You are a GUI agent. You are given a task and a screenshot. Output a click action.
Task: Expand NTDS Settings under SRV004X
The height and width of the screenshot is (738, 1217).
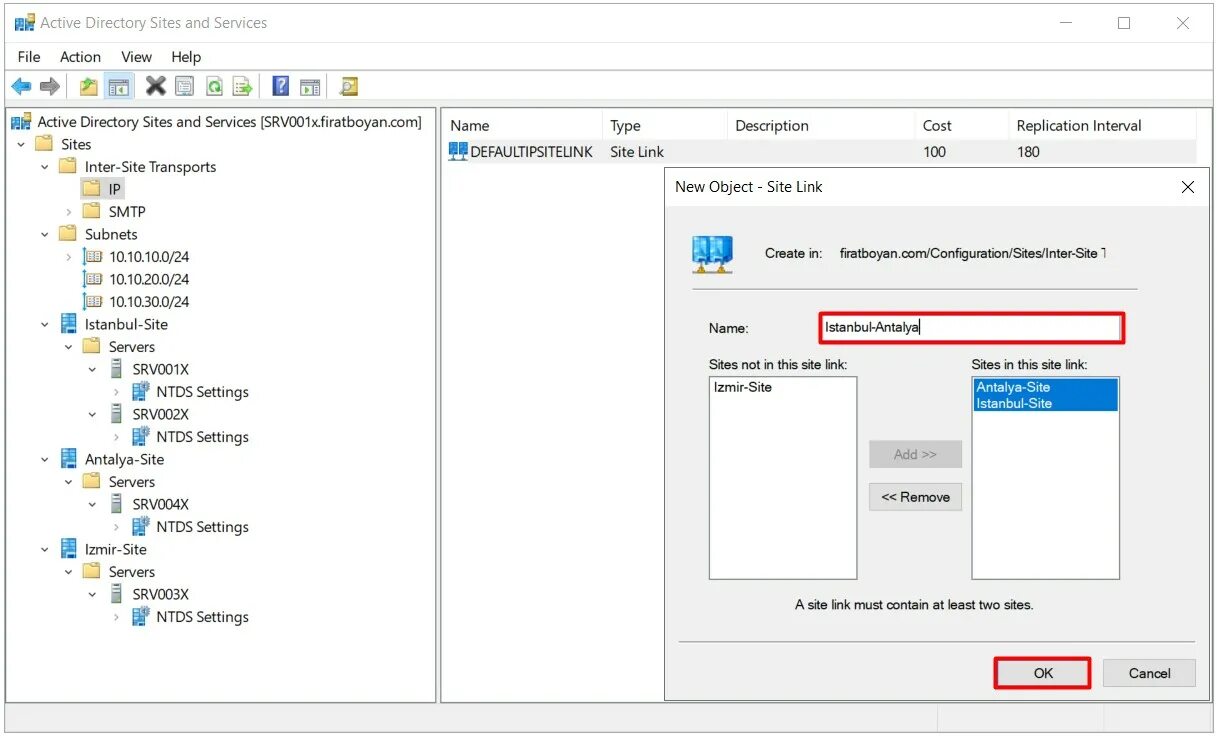tap(117, 527)
